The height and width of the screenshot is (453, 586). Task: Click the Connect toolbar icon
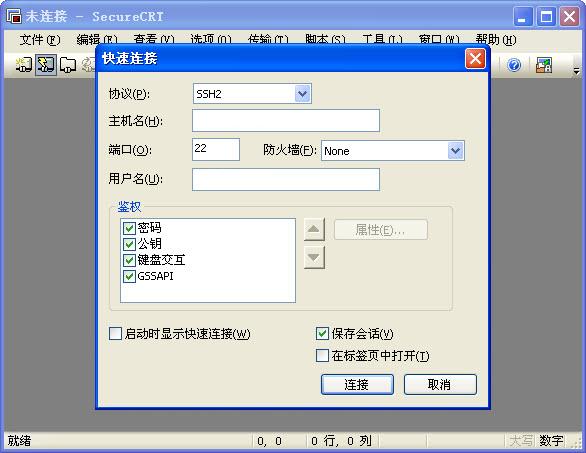pos(24,65)
